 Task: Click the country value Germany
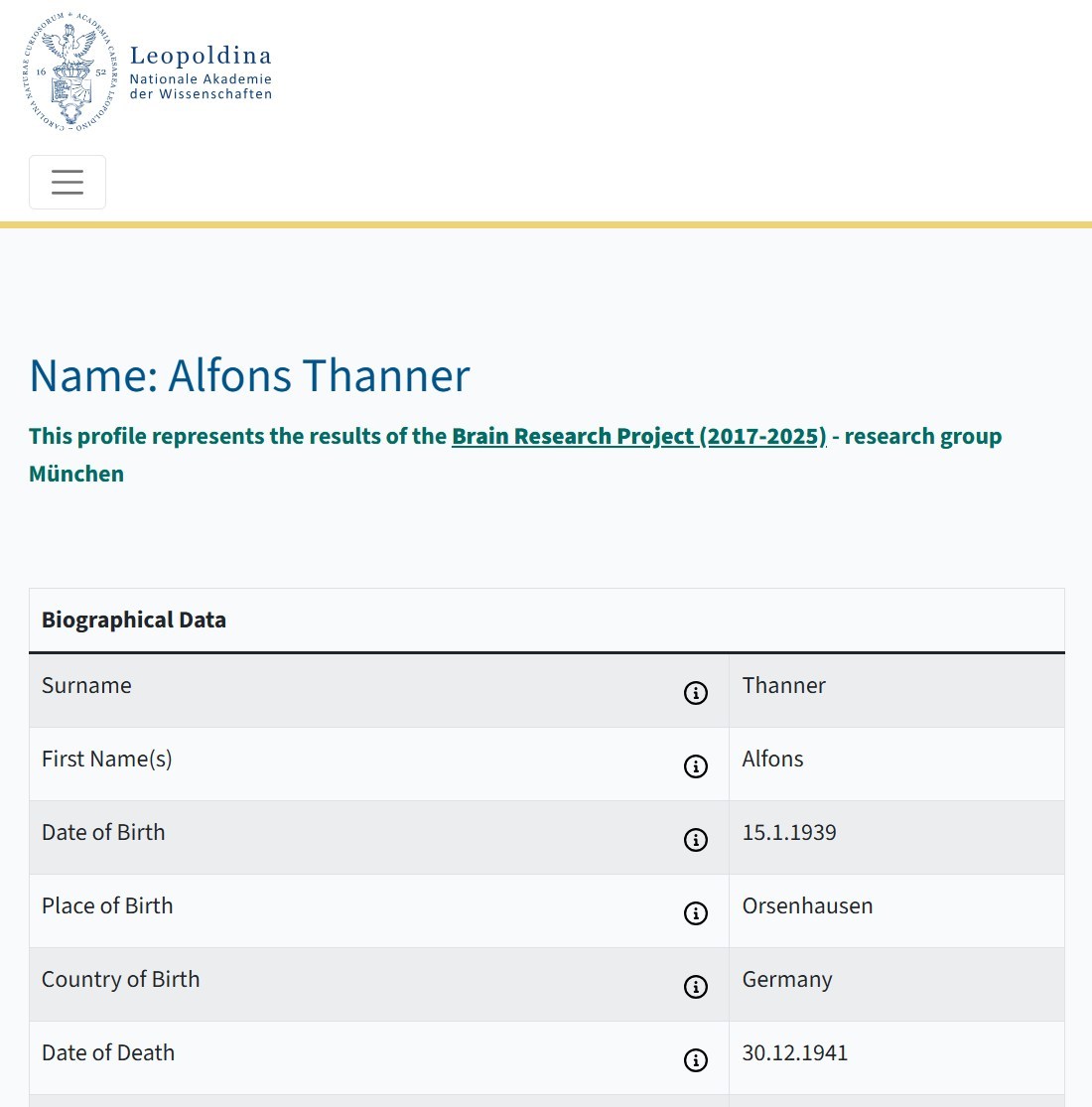[787, 980]
